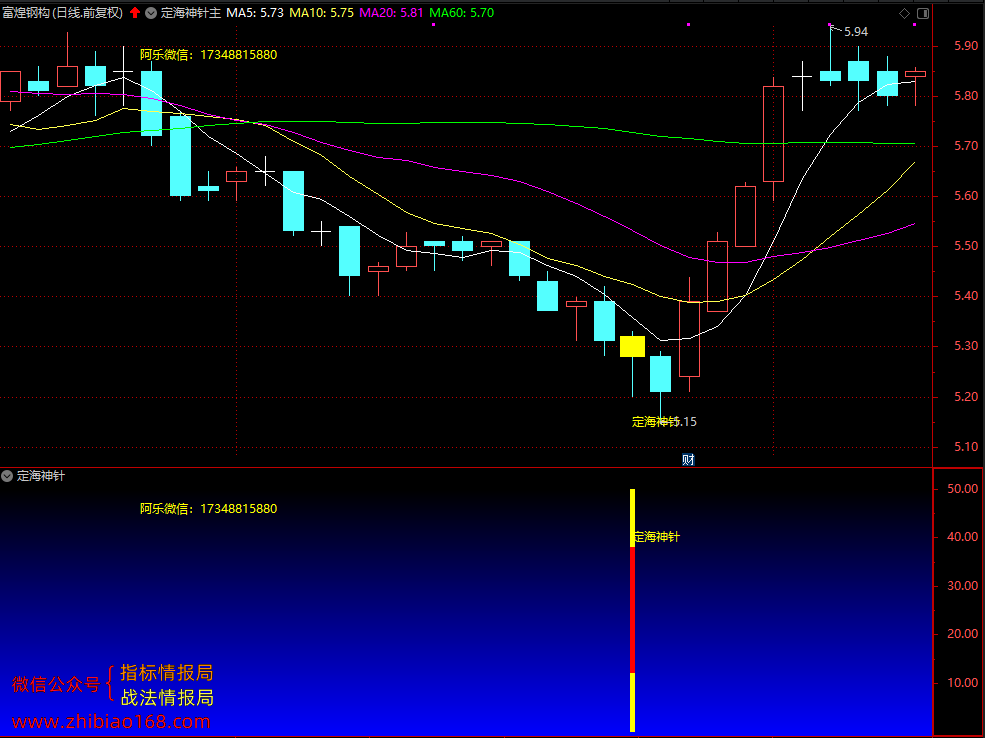Click the red up arrow beside the stock title
The height and width of the screenshot is (738, 985).
(134, 13)
